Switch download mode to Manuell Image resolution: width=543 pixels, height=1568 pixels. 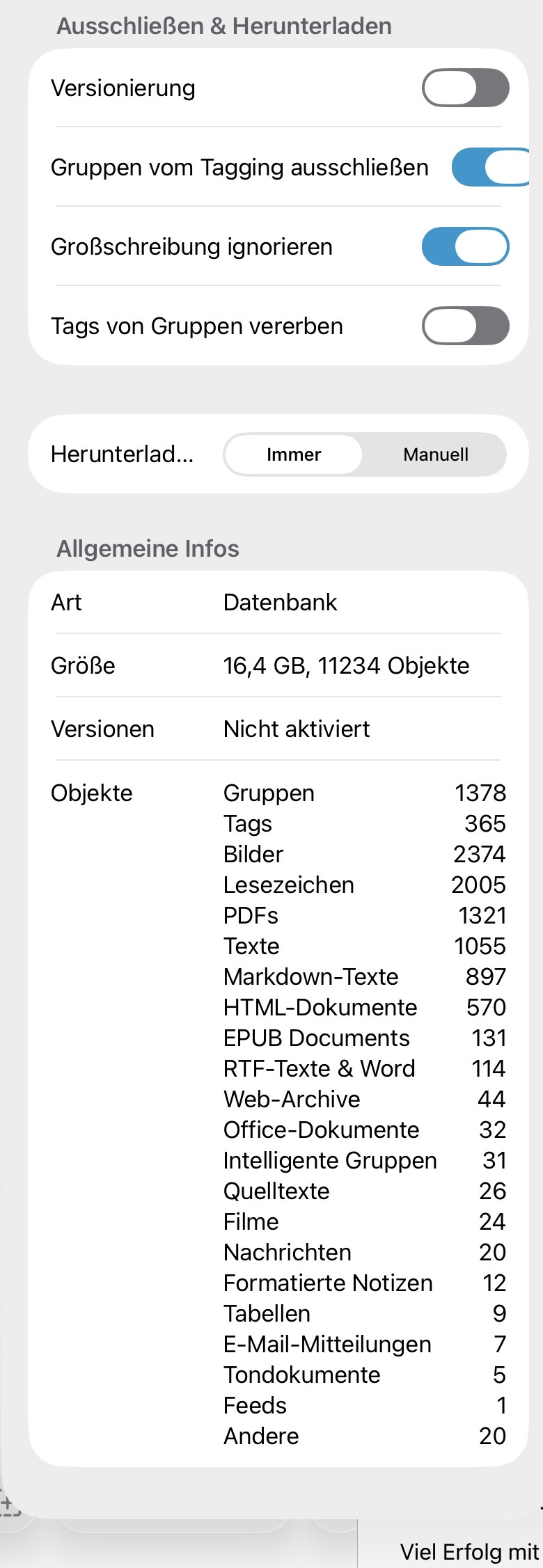click(x=436, y=454)
